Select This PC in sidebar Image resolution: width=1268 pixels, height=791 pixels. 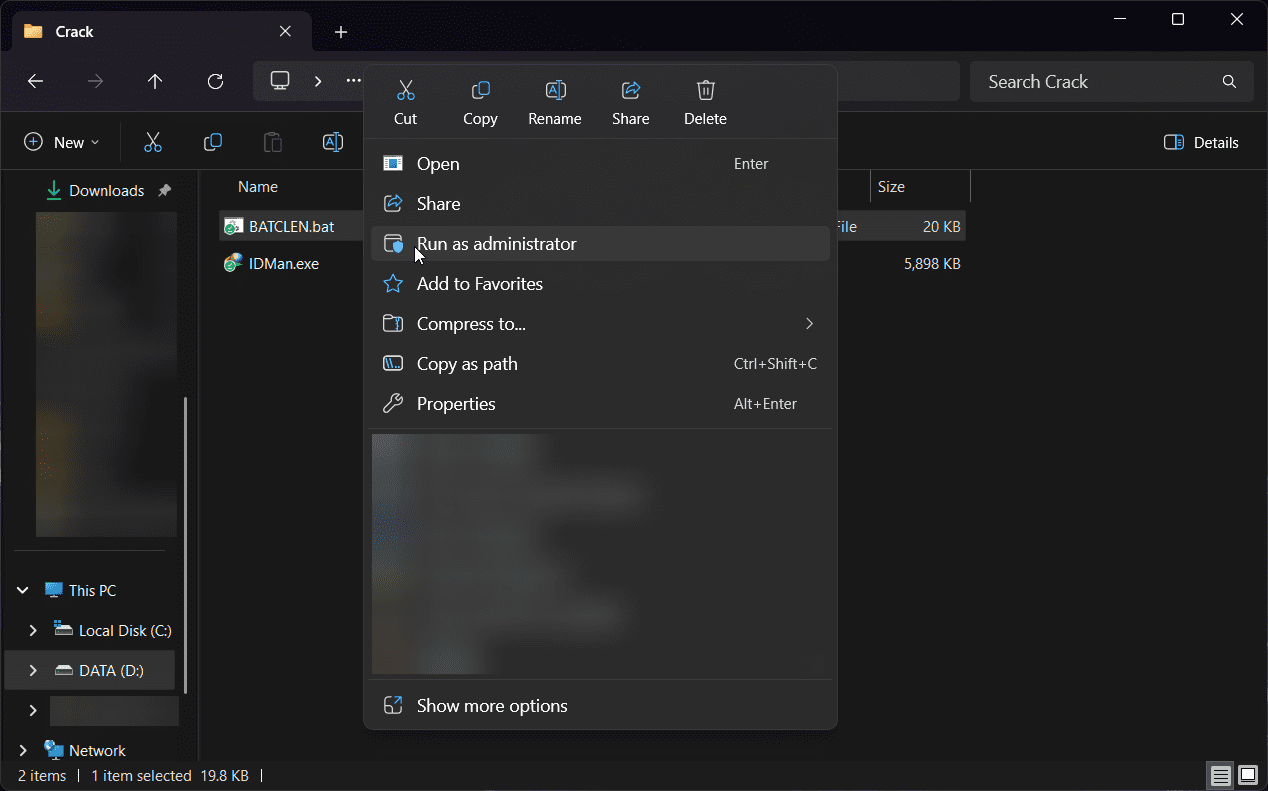92,591
